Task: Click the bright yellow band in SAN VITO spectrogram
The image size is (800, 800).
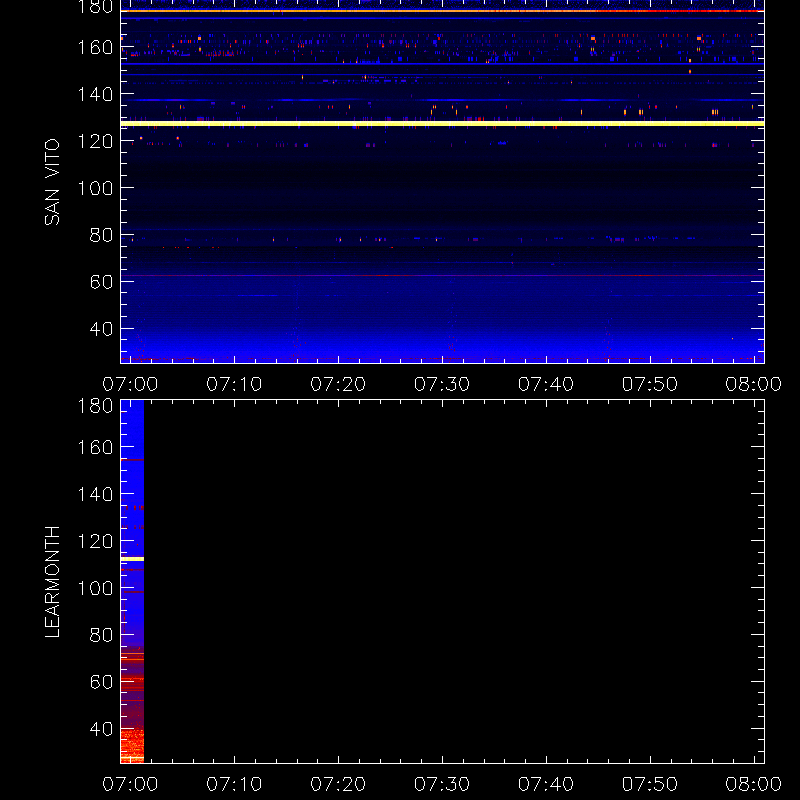Action: (442, 123)
